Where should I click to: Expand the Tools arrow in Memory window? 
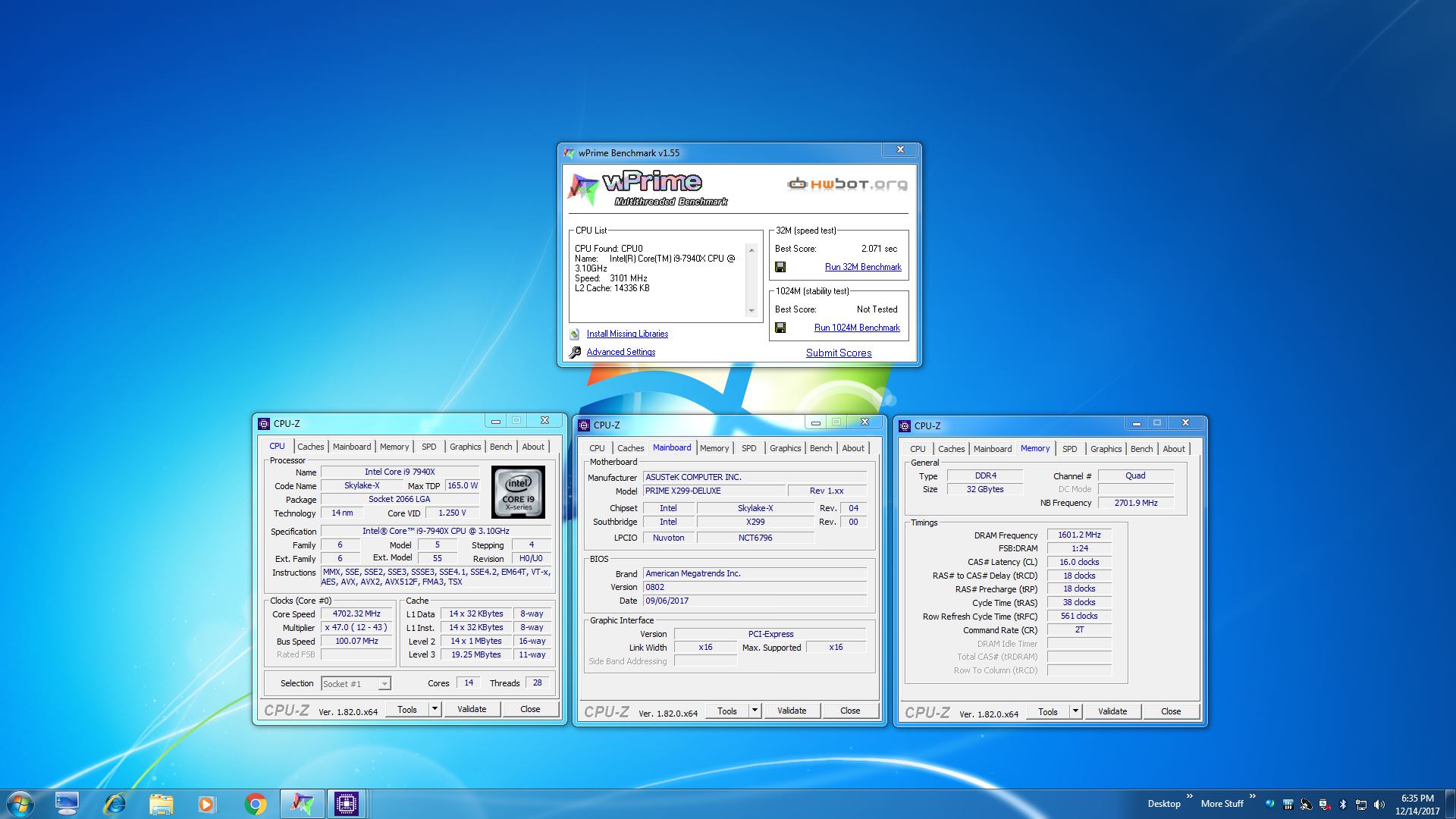(x=1075, y=711)
